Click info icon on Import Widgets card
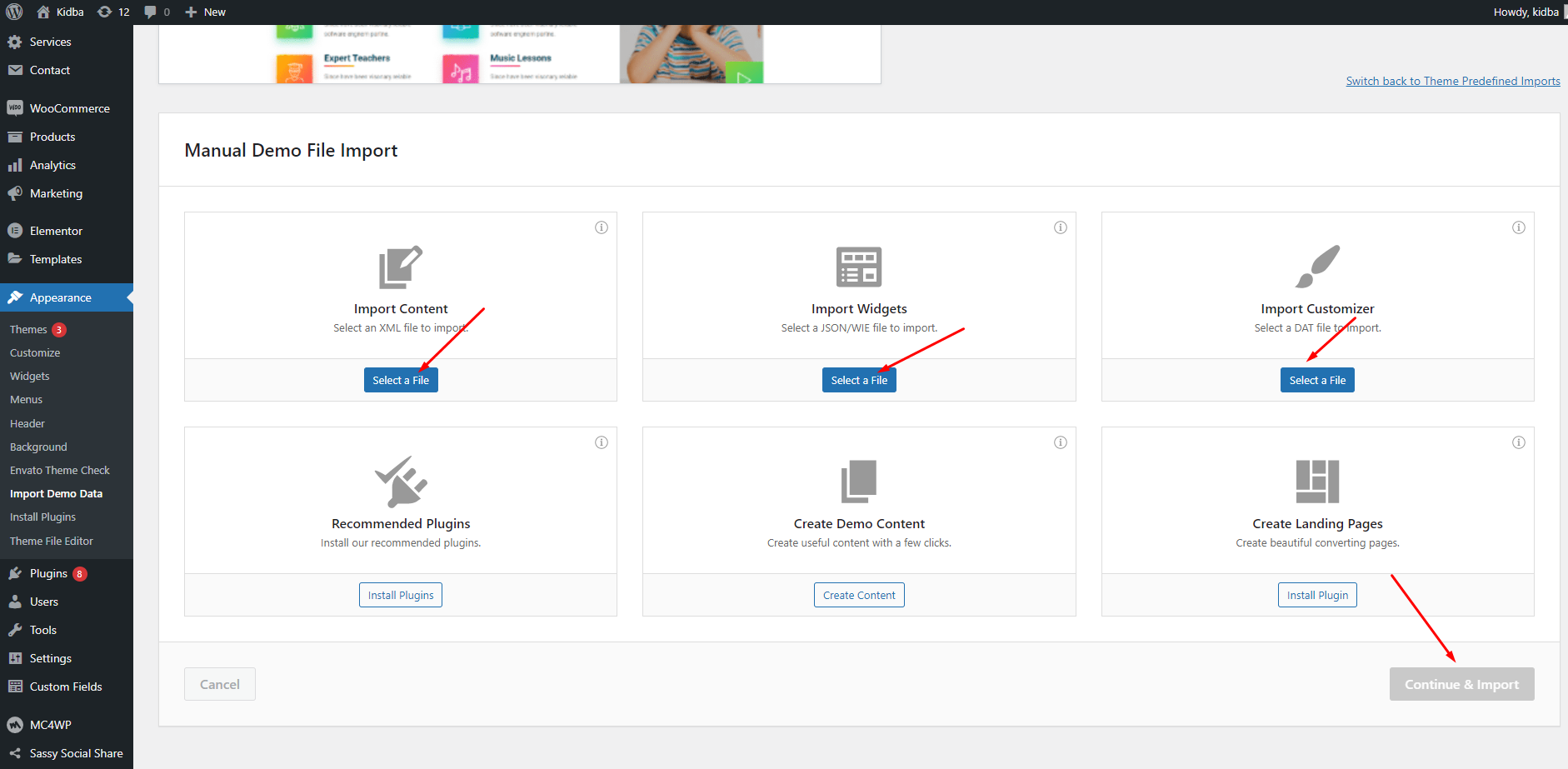This screenshot has height=769, width=1568. tap(1061, 227)
